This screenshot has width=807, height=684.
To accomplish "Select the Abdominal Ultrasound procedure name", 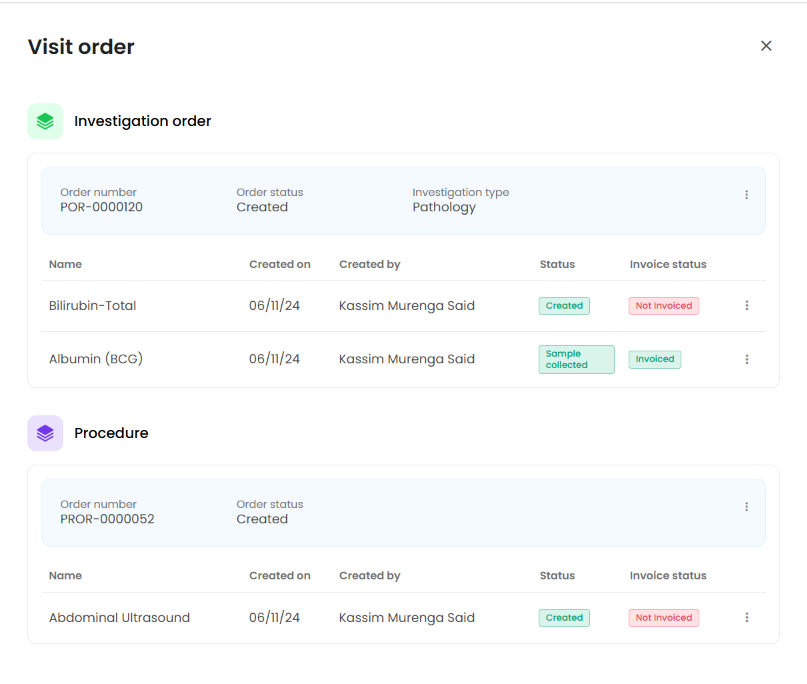I will [x=119, y=618].
